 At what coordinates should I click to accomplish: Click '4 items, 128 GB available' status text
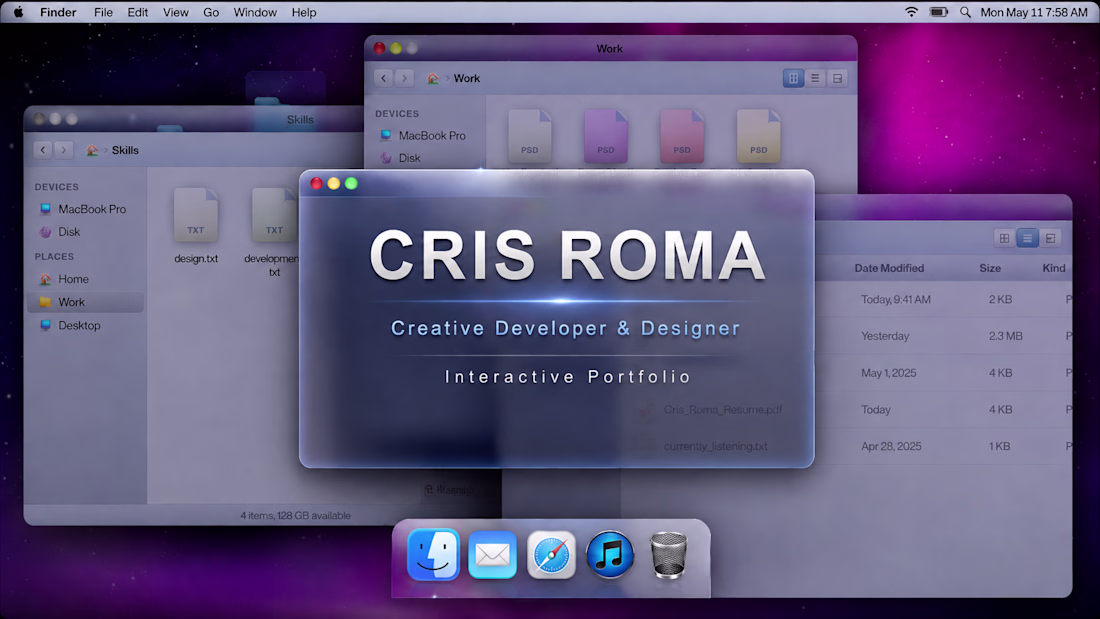coord(295,515)
